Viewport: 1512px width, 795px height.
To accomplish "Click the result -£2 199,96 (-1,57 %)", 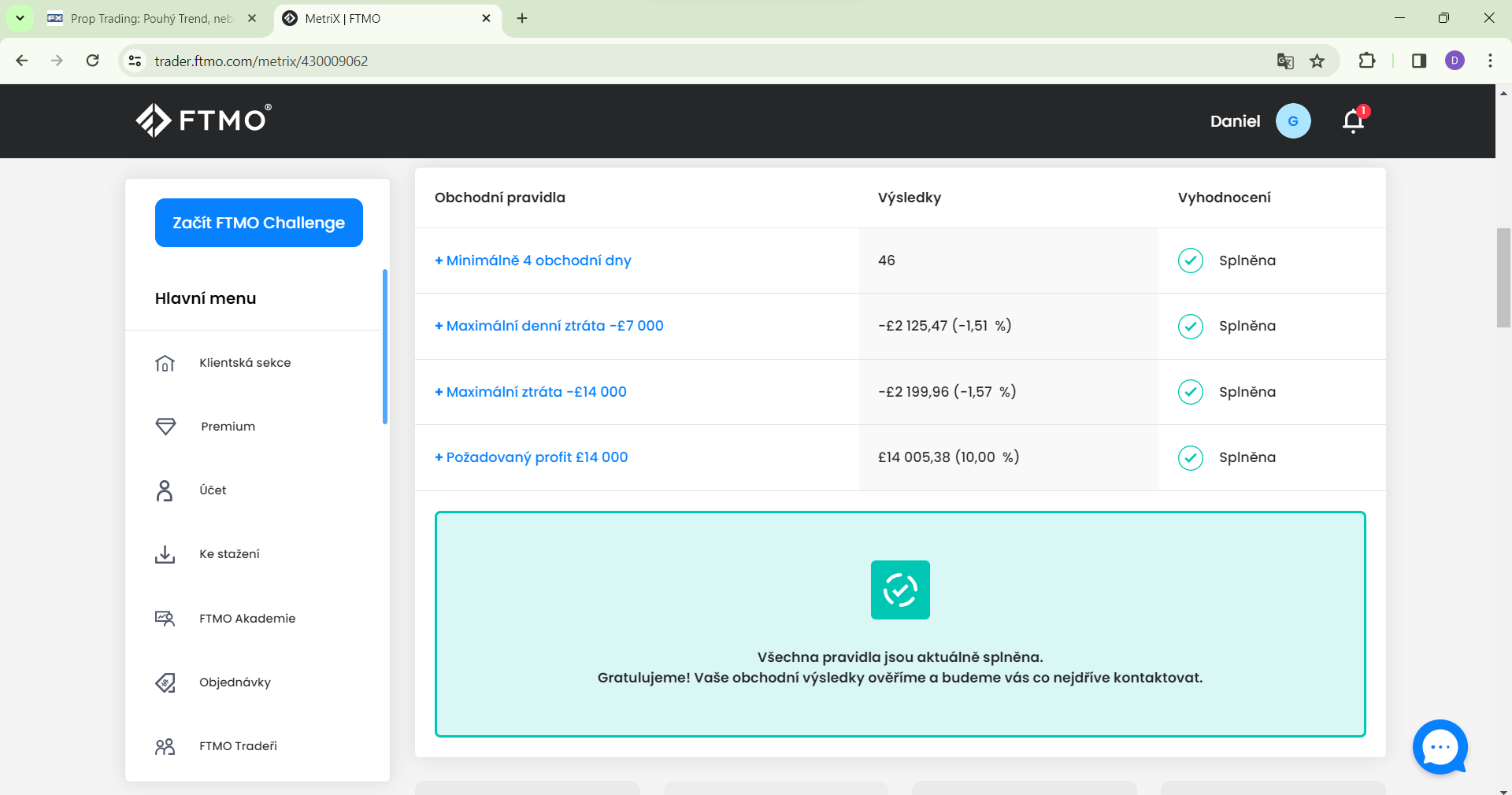I will 947,392.
